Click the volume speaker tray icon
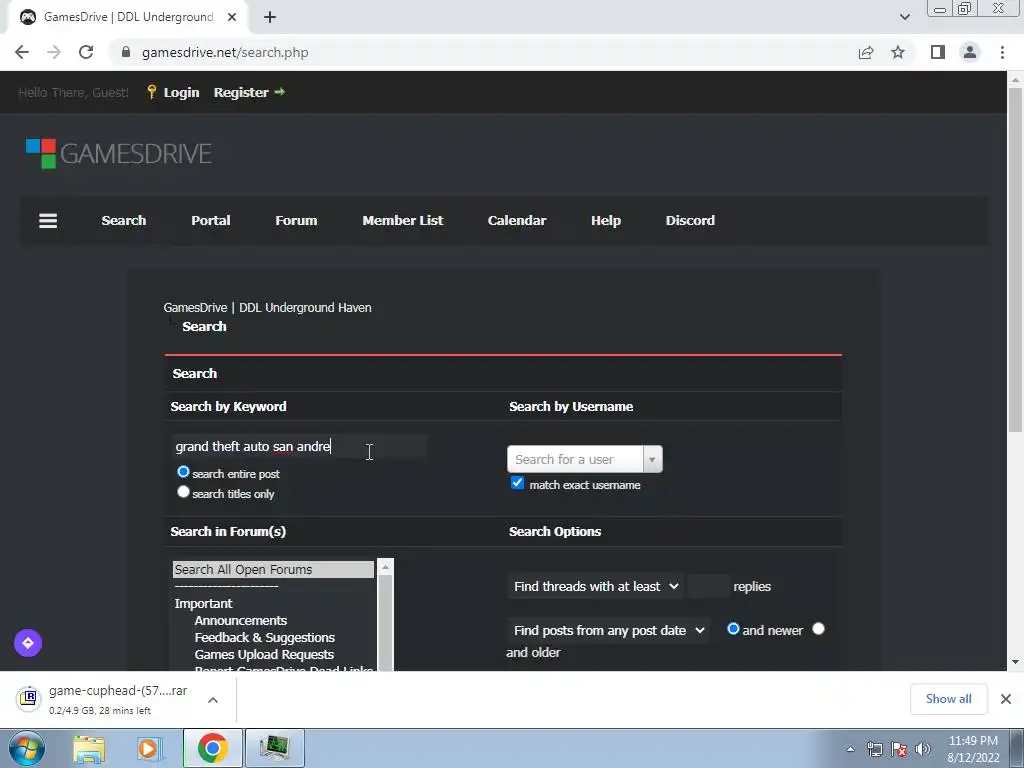The height and width of the screenshot is (768, 1024). 923,749
